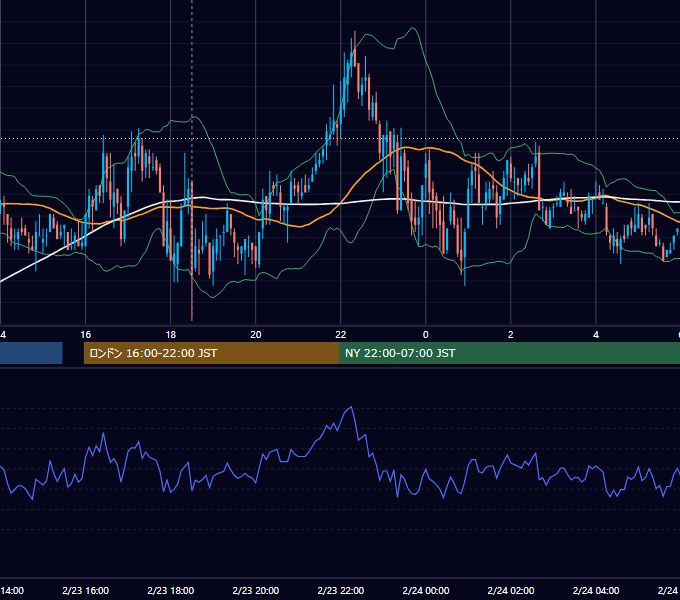Click the 2/23 22:00 date label
Viewport: 680px width, 600px height.
tap(340, 590)
